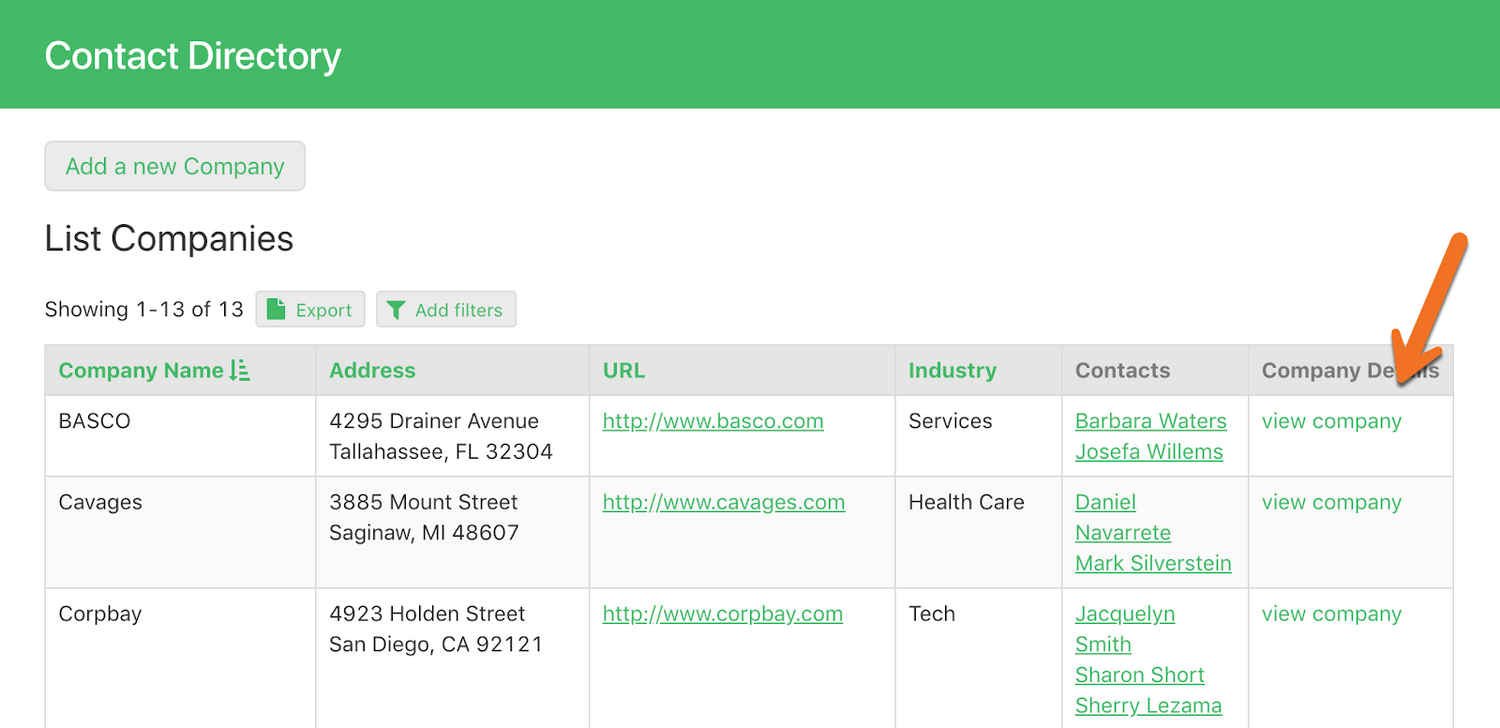Open Daniel Navarrete contact page
This screenshot has height=728, width=1500.
pyautogui.click(x=1122, y=518)
